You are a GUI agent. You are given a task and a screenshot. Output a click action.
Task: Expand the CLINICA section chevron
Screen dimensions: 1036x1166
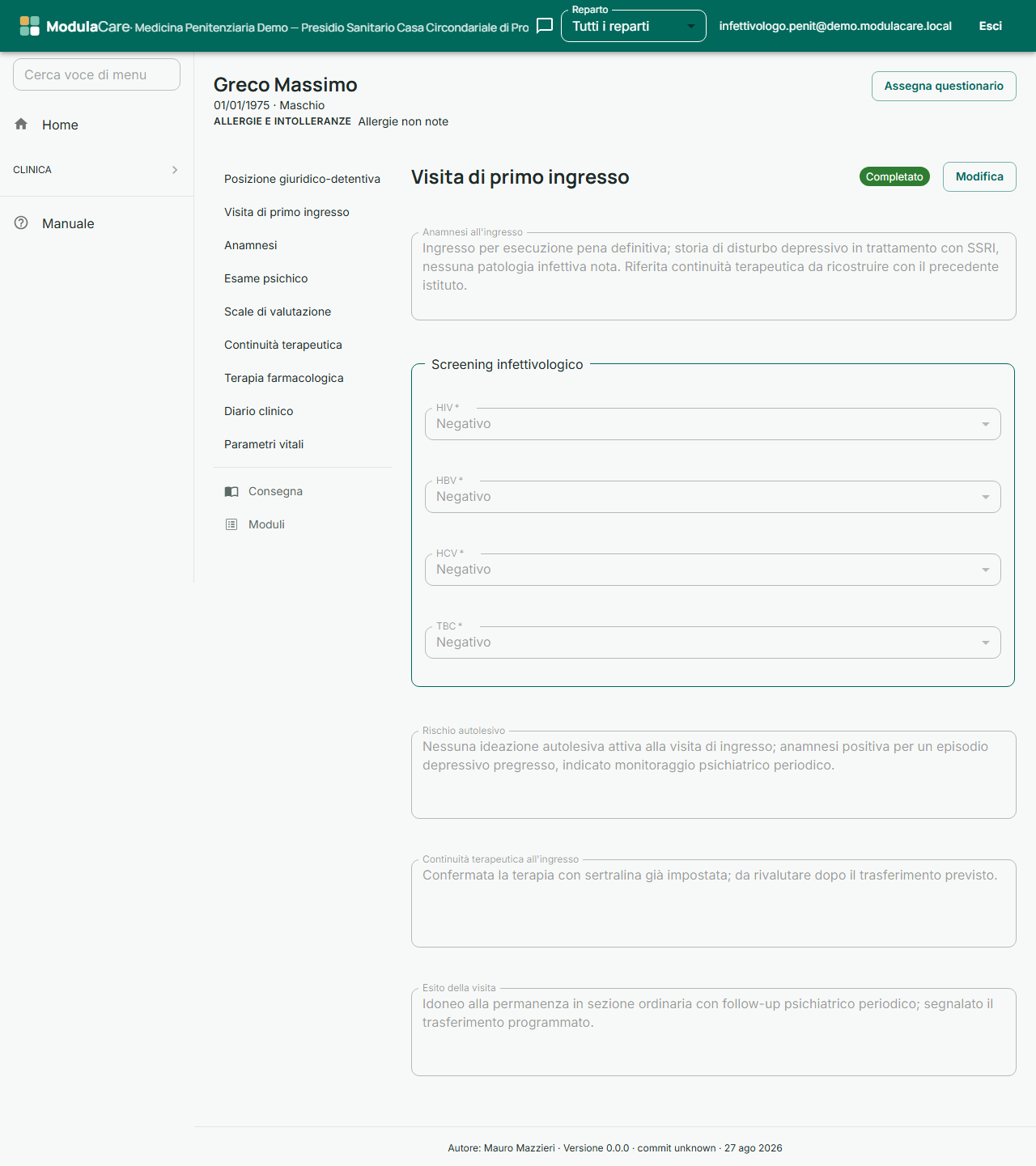point(175,170)
